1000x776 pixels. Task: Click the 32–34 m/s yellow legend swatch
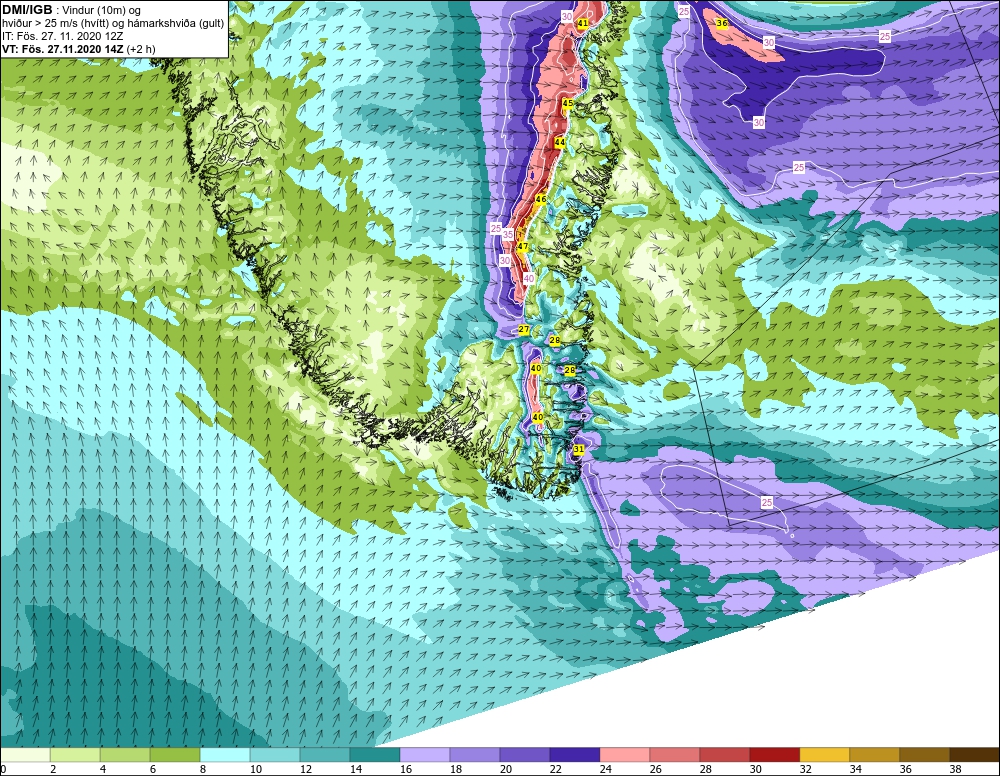(825, 755)
